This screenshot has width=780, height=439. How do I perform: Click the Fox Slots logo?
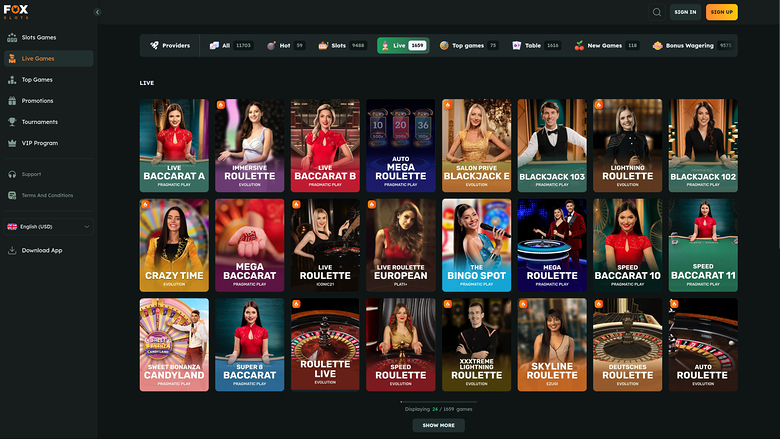16,11
